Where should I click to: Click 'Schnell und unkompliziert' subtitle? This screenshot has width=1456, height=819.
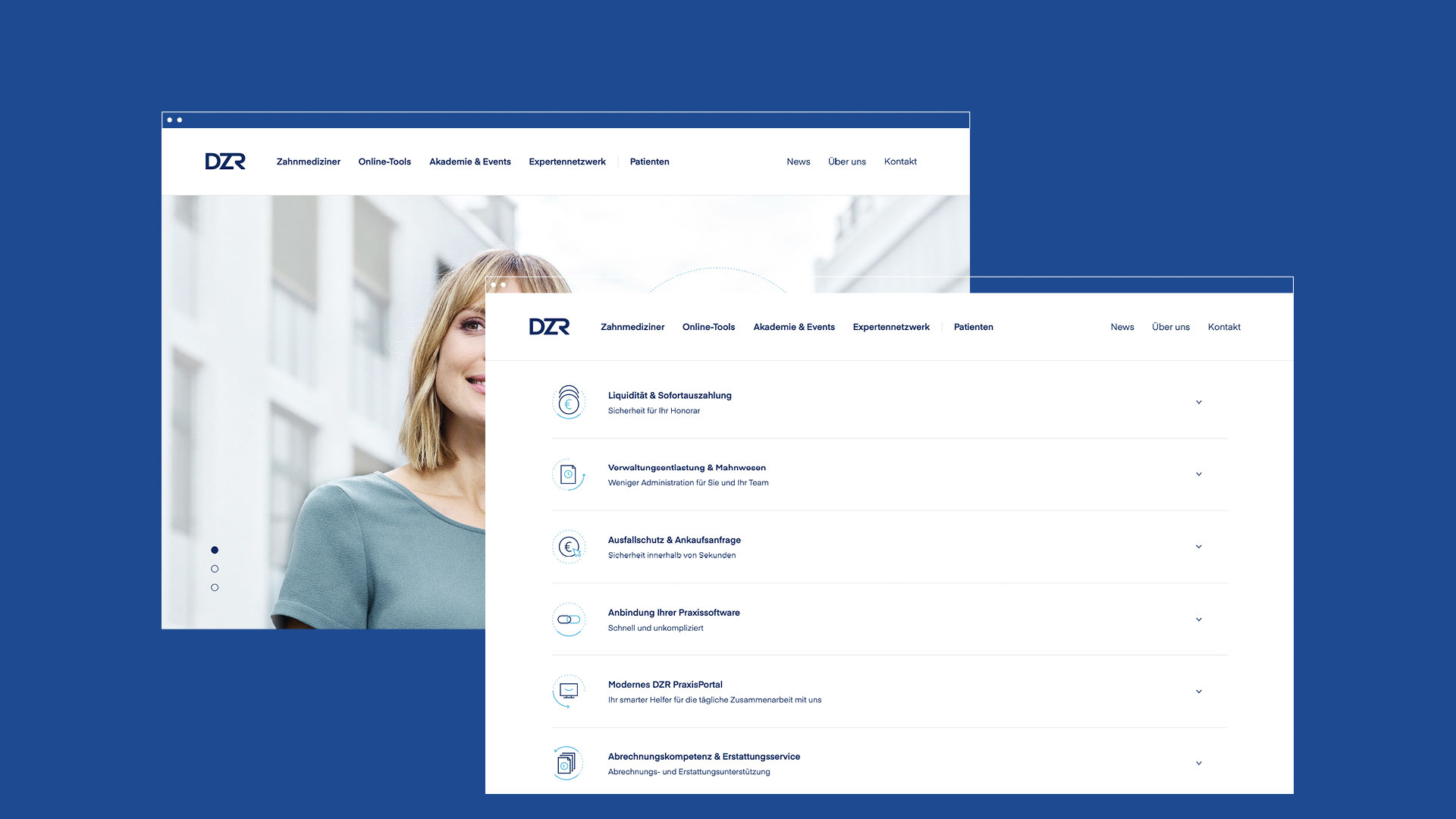[x=655, y=628]
